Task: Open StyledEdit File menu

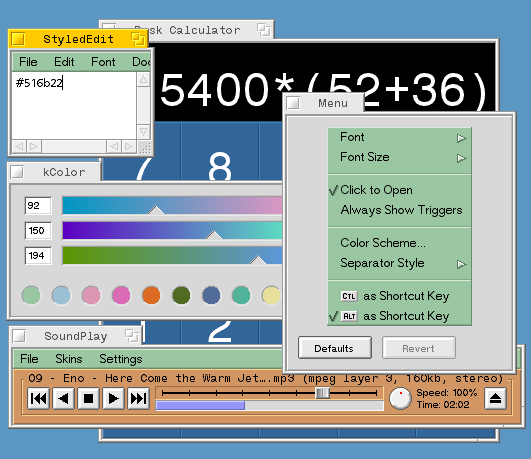Action: coord(28,62)
